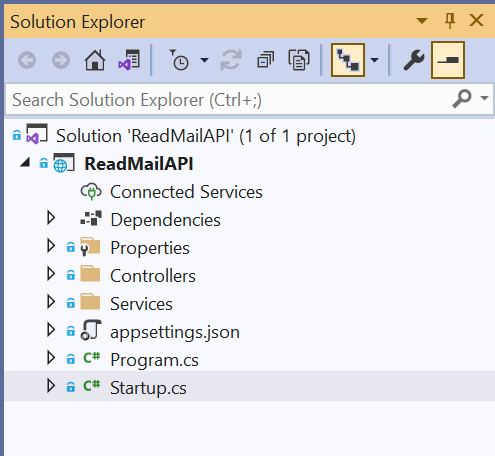Screen dimensions: 495x456
Task: Select the Program.cs file
Action: coord(154,360)
